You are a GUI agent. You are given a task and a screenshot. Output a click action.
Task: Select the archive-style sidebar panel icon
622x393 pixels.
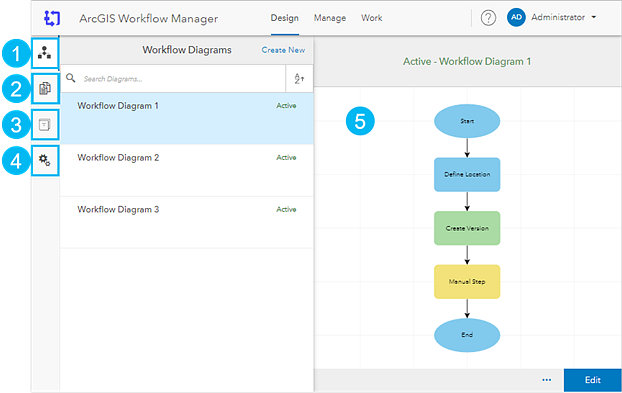coord(44,125)
